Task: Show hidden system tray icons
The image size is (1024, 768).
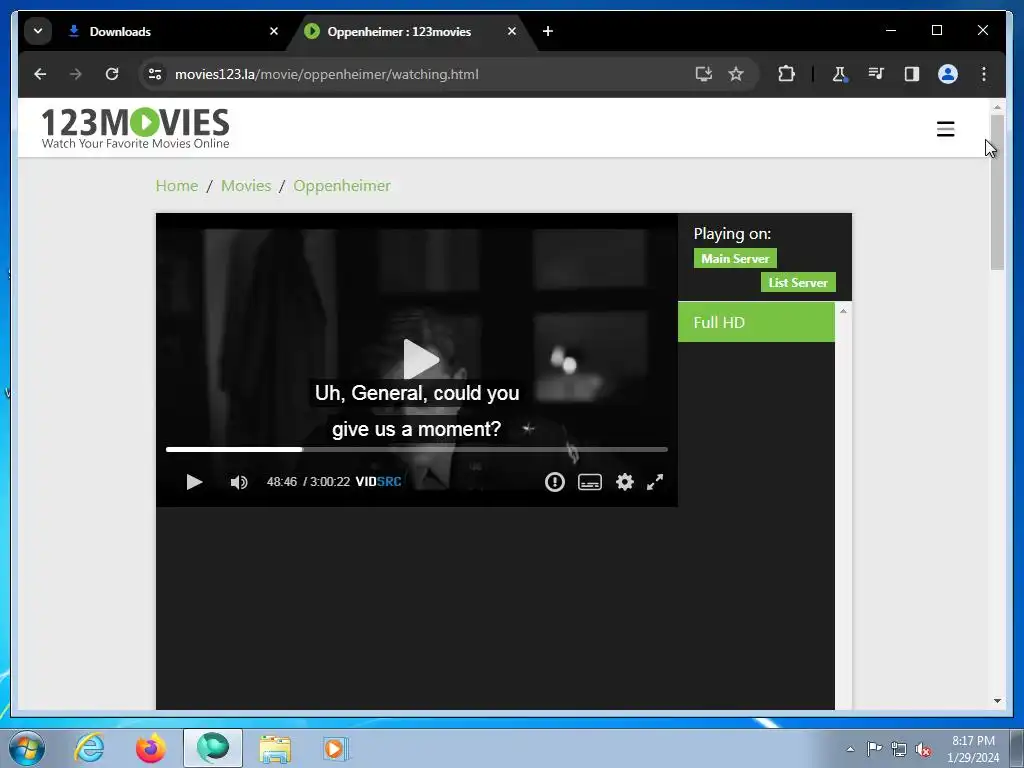Action: pos(850,749)
